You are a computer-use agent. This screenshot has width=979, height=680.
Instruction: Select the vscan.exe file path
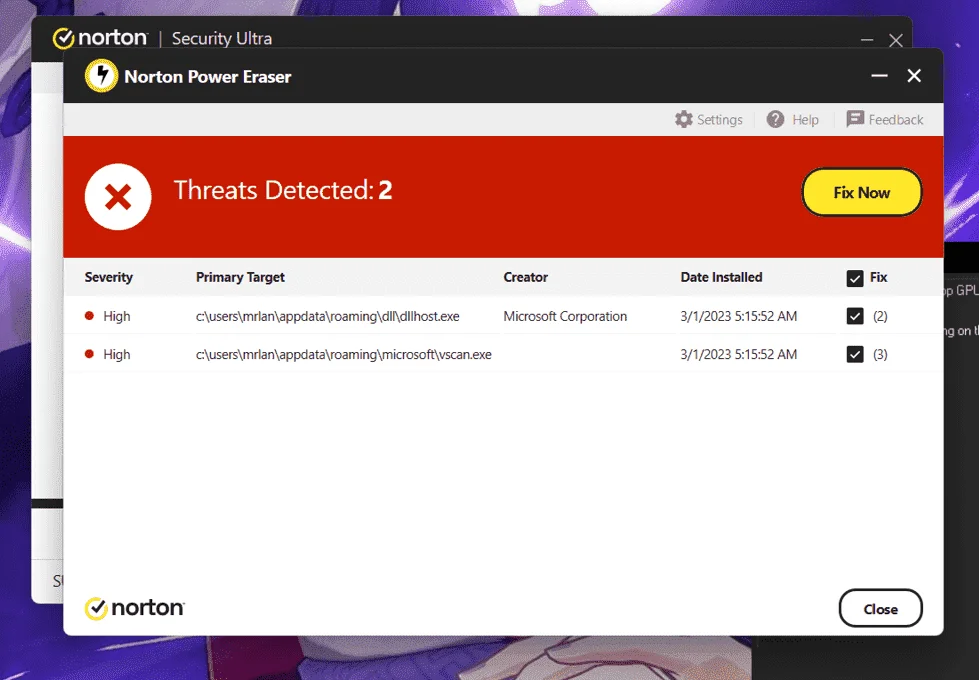344,354
